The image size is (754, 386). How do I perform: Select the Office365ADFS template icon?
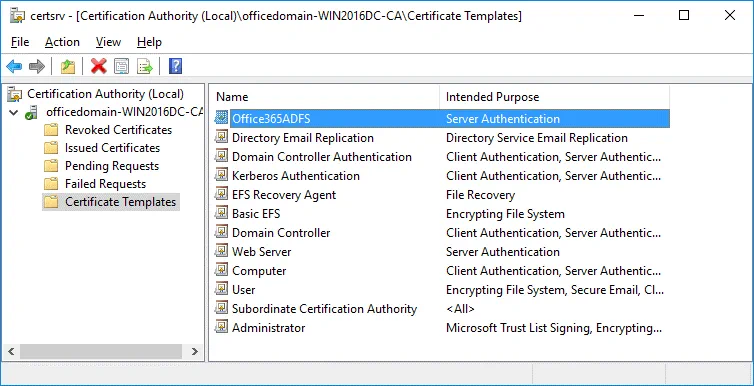[221, 118]
